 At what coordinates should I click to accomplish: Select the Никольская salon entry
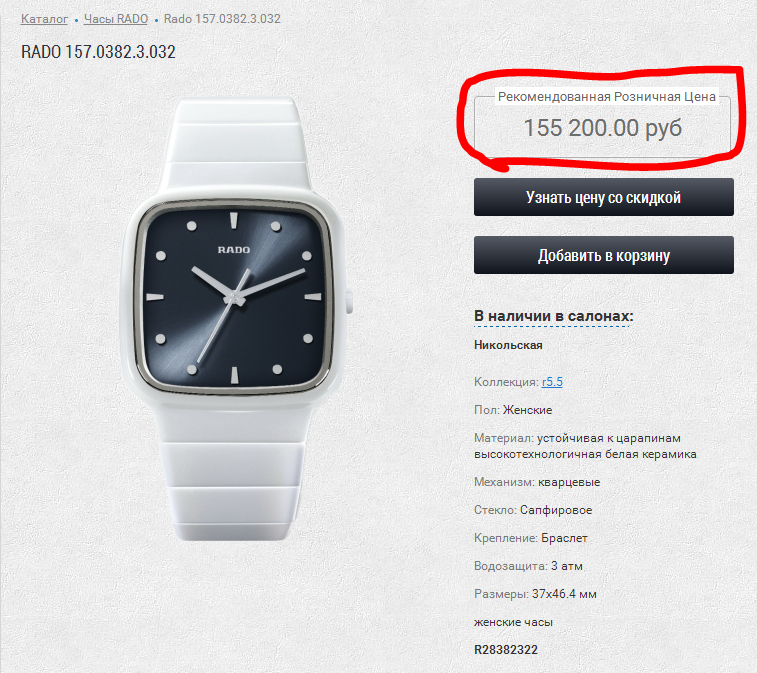(x=508, y=345)
